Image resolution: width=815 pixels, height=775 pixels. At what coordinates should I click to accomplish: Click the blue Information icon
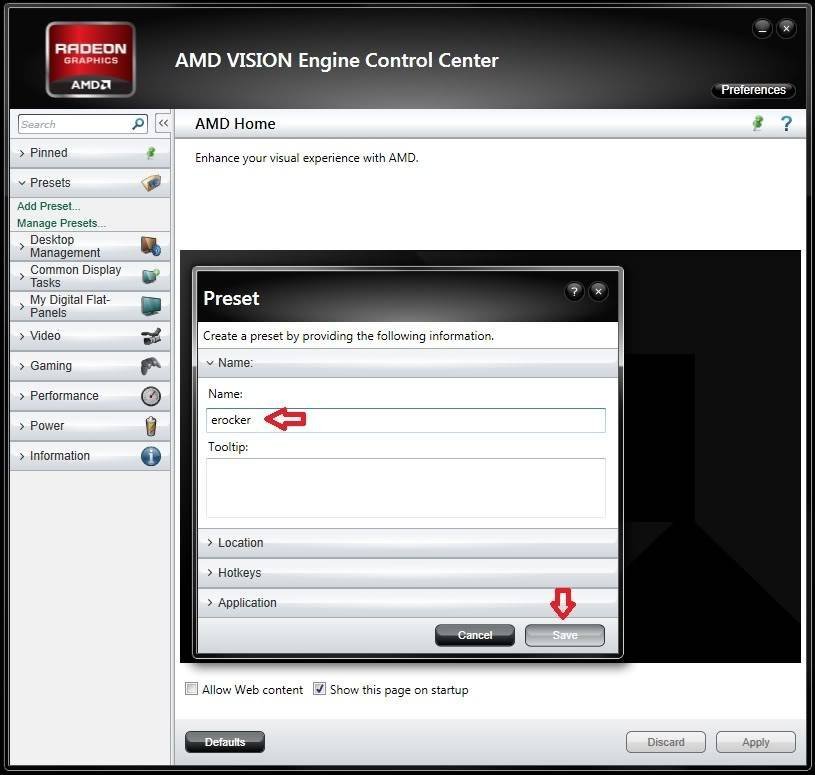coord(151,456)
